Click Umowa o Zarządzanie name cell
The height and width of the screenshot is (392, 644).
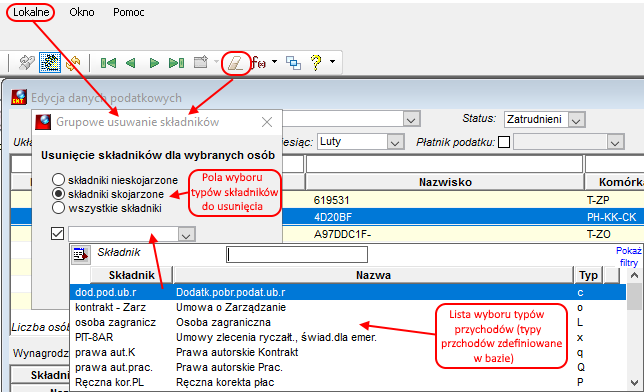click(x=231, y=307)
